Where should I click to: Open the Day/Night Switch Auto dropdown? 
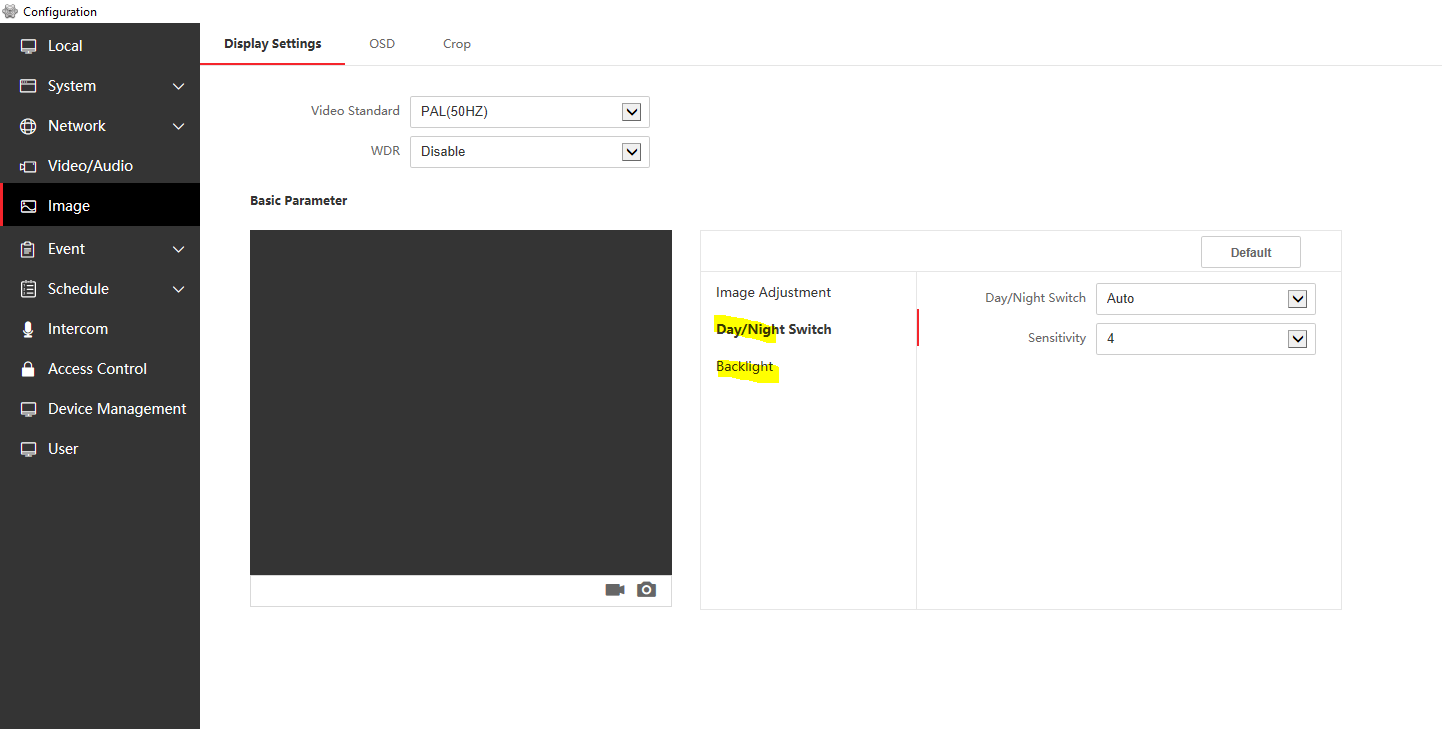tap(1205, 299)
